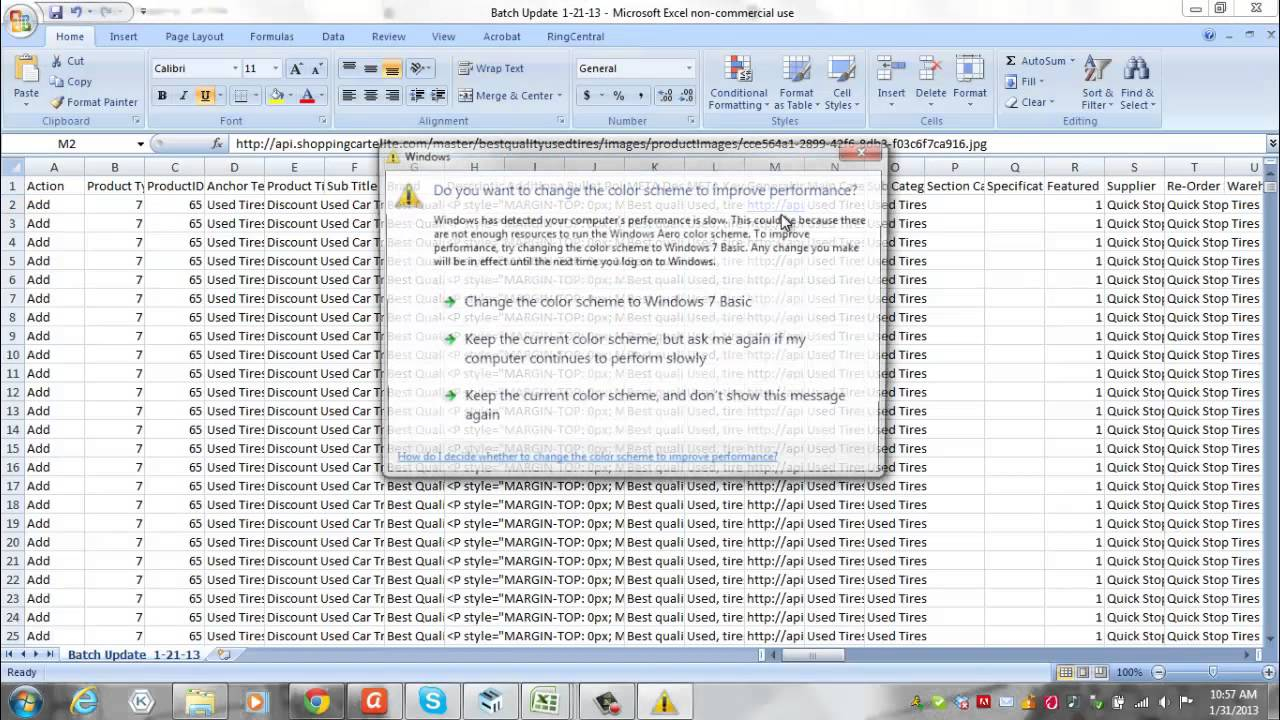This screenshot has width=1280, height=720.
Task: Open Internet Explorer from taskbar
Action: 84,702
